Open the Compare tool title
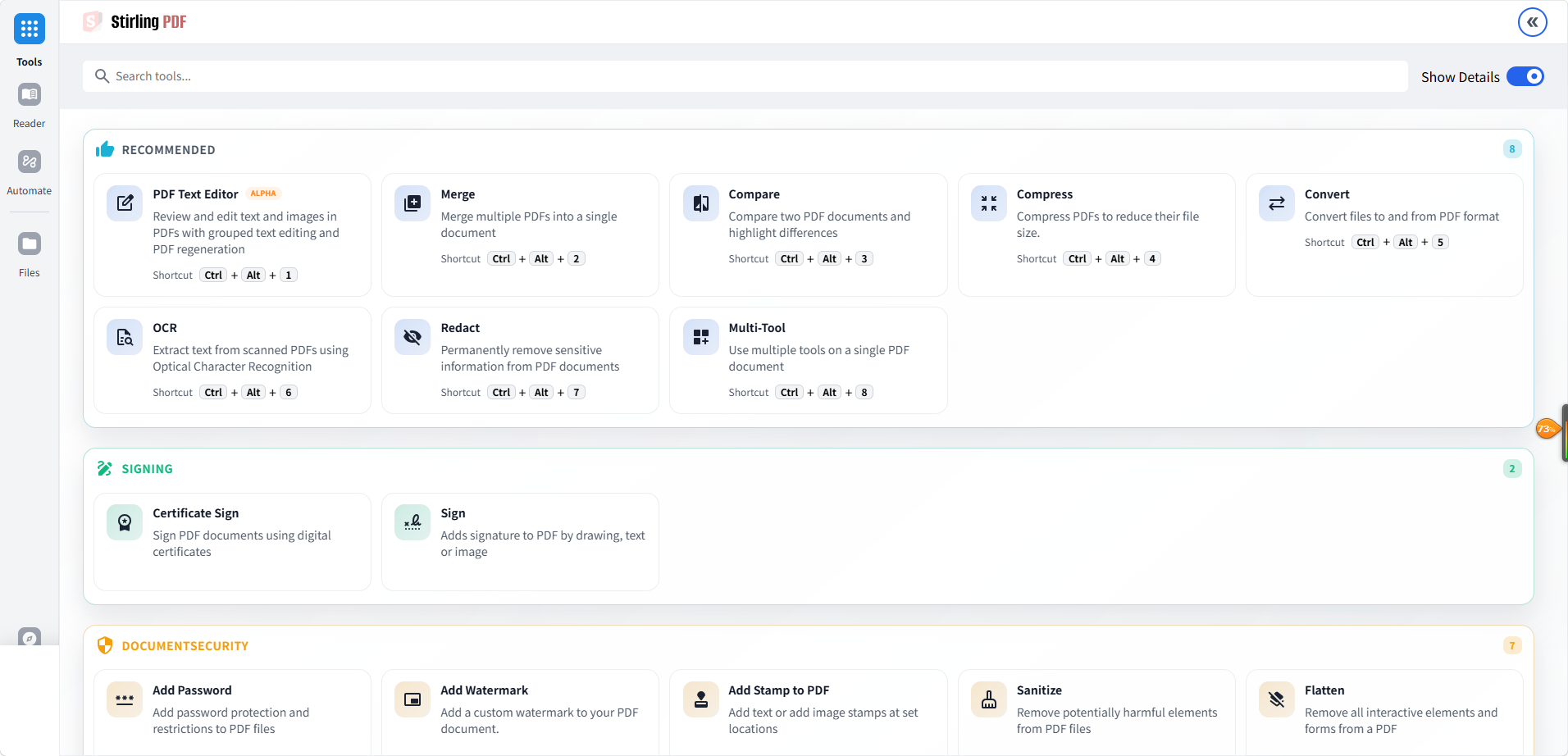The width and height of the screenshot is (1568, 756). coord(754,194)
